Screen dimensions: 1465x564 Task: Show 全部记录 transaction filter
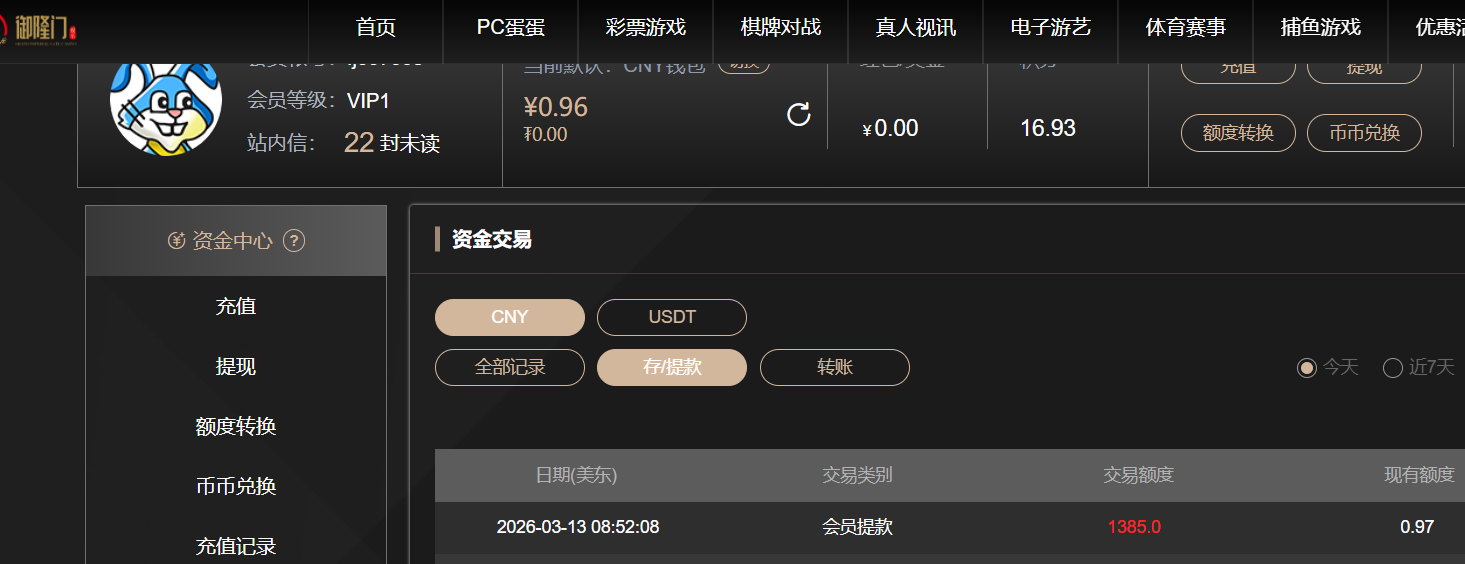(x=510, y=368)
